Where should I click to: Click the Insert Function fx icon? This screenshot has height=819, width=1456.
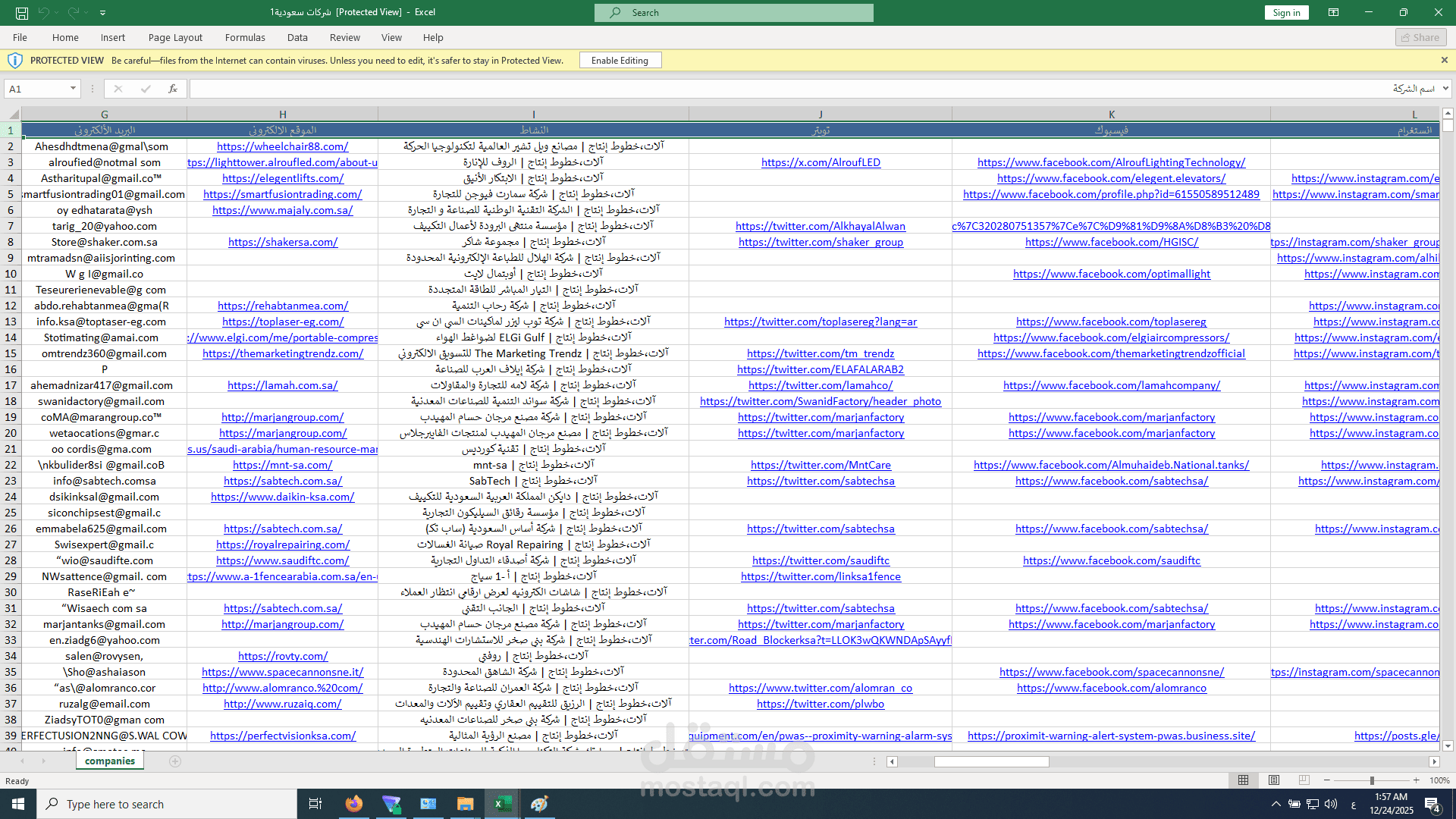(x=173, y=89)
